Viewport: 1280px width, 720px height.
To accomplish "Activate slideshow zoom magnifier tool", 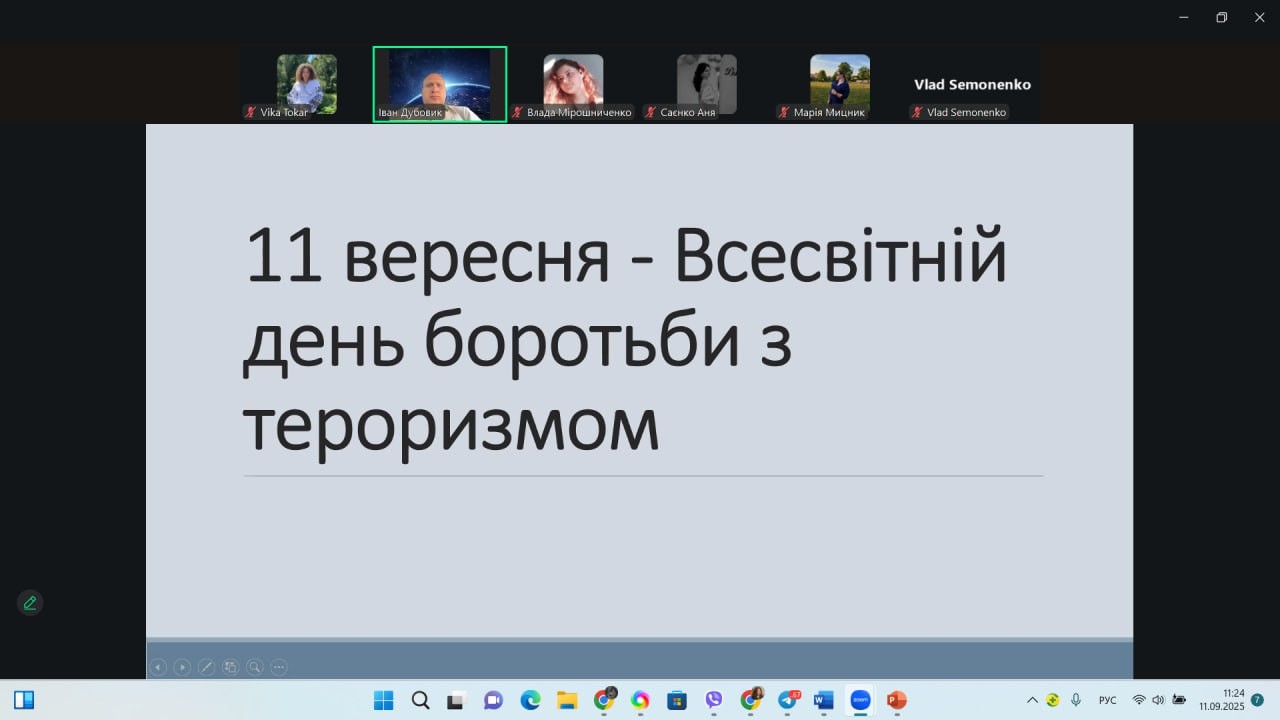I will coord(255,667).
